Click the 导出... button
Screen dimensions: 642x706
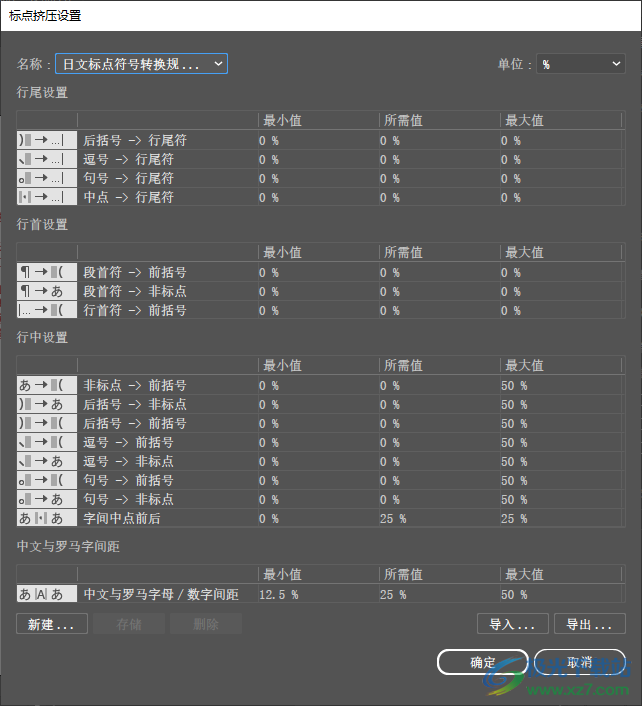click(590, 624)
